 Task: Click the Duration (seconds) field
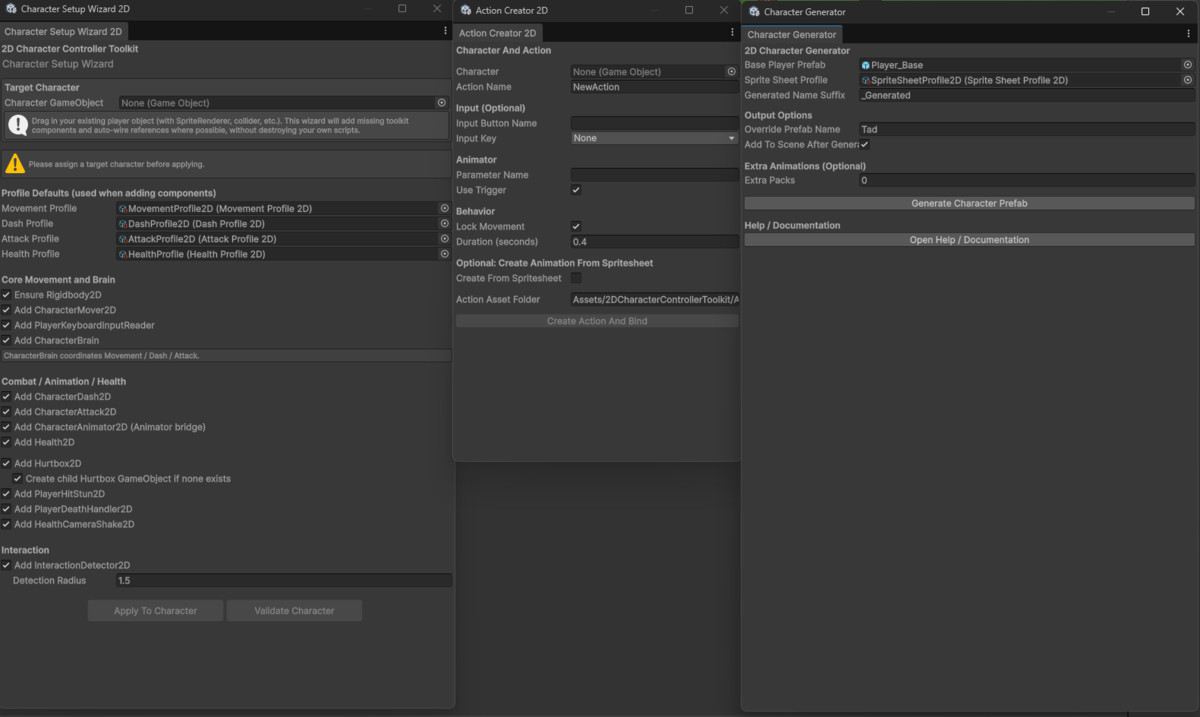pyautogui.click(x=654, y=242)
